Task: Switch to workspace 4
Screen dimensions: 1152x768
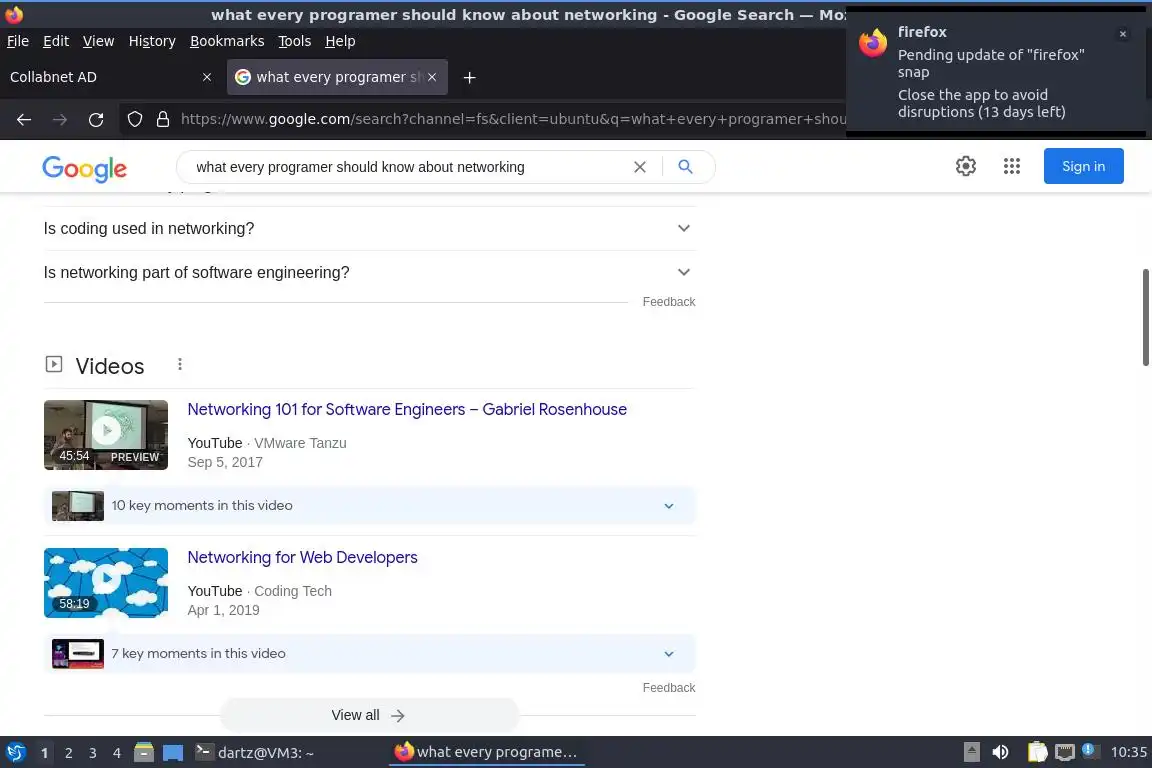Action: click(x=117, y=753)
